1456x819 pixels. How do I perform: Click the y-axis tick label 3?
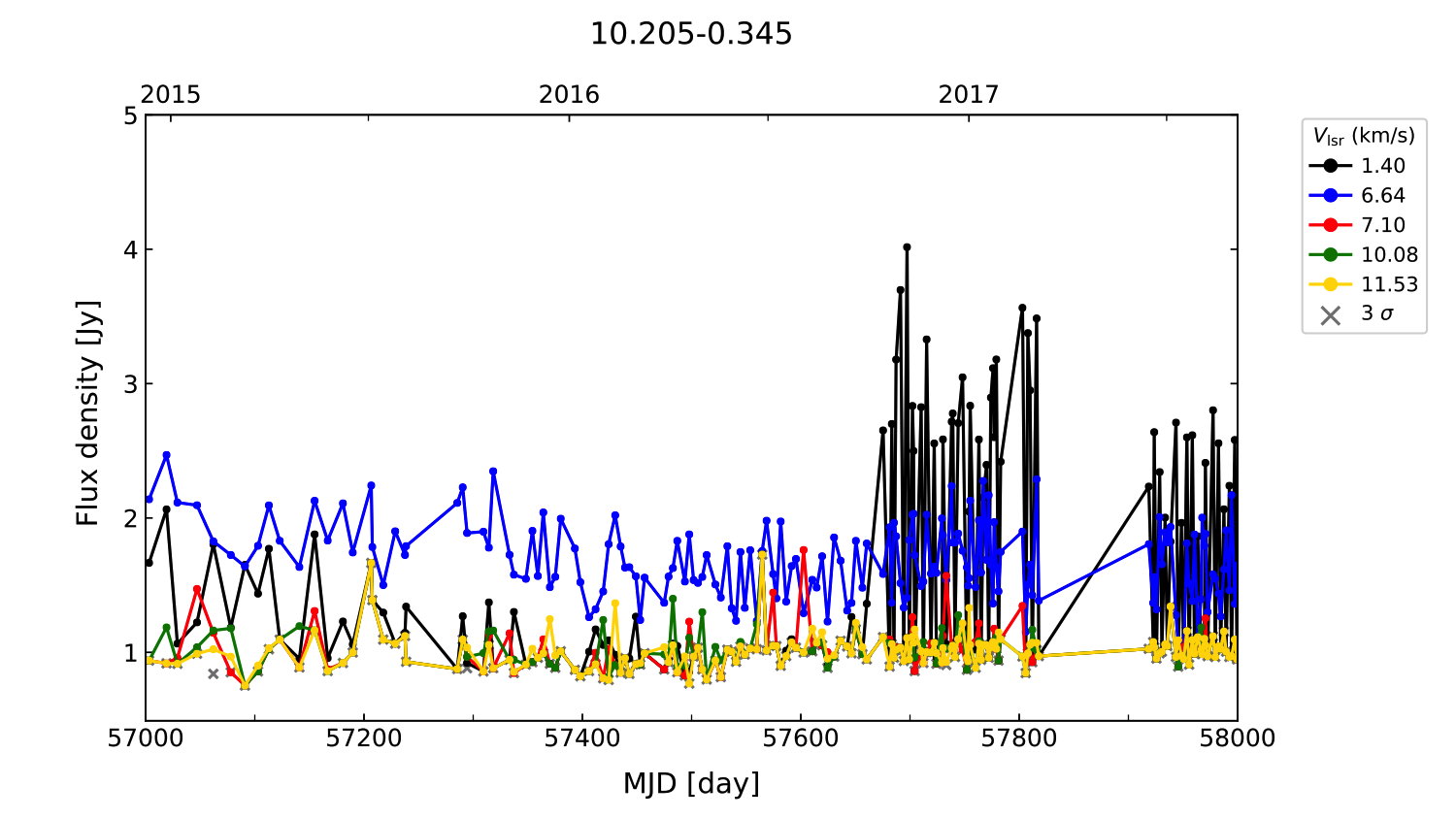(x=130, y=384)
